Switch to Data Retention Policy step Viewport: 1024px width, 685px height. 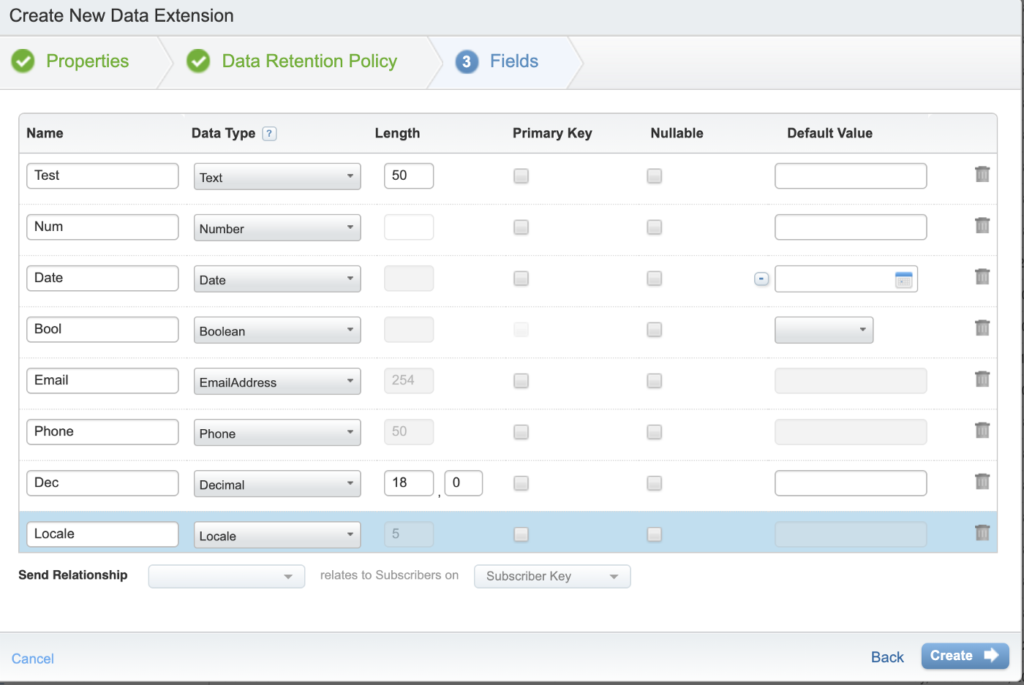(x=309, y=61)
